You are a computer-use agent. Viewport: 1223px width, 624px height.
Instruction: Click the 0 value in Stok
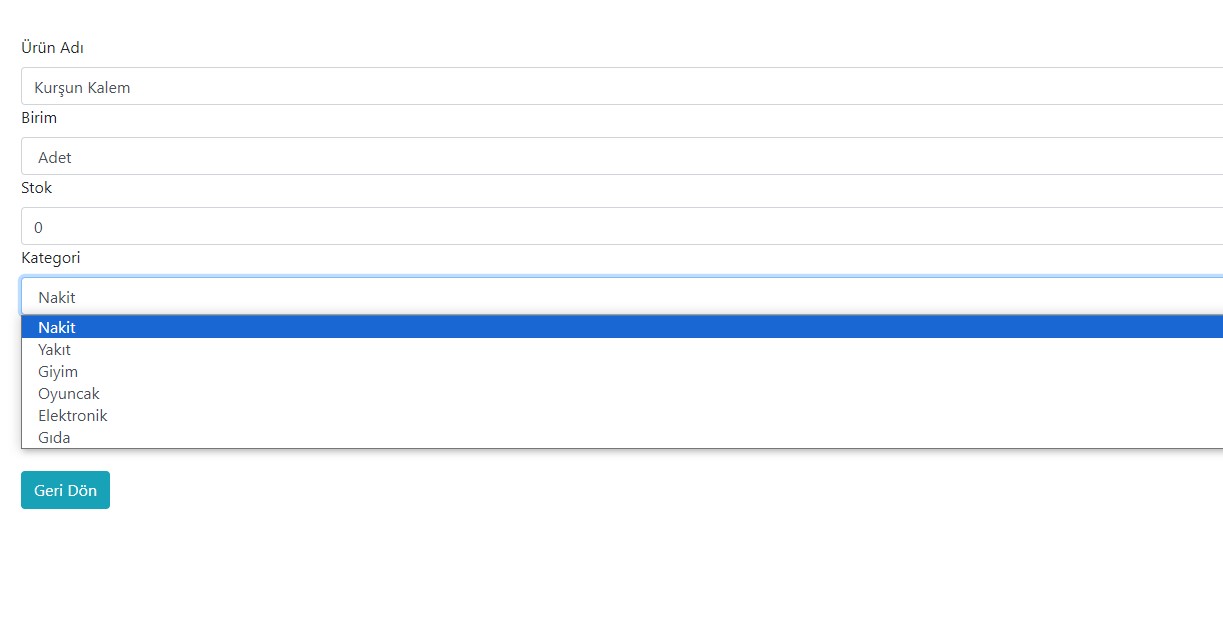tap(38, 228)
